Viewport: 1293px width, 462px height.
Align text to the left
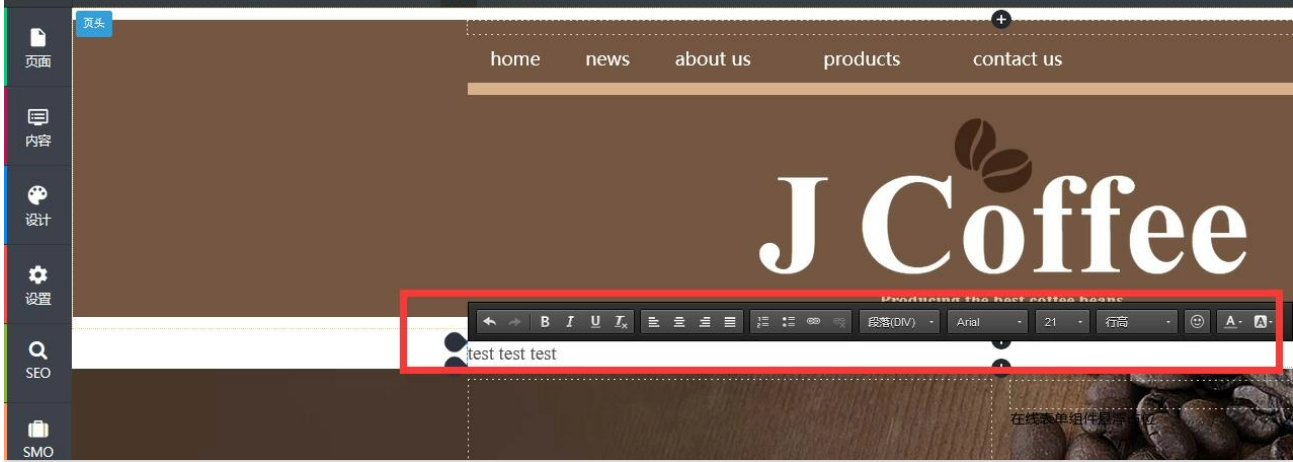tap(653, 322)
